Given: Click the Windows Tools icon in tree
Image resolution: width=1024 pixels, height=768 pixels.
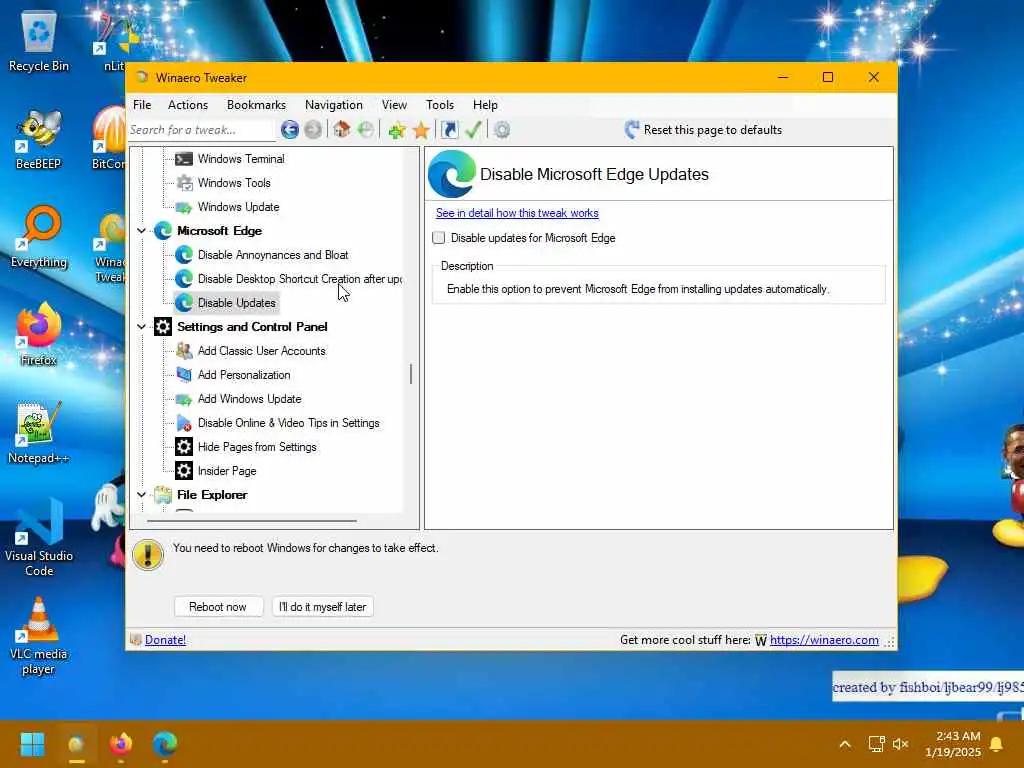Looking at the screenshot, I should (184, 183).
